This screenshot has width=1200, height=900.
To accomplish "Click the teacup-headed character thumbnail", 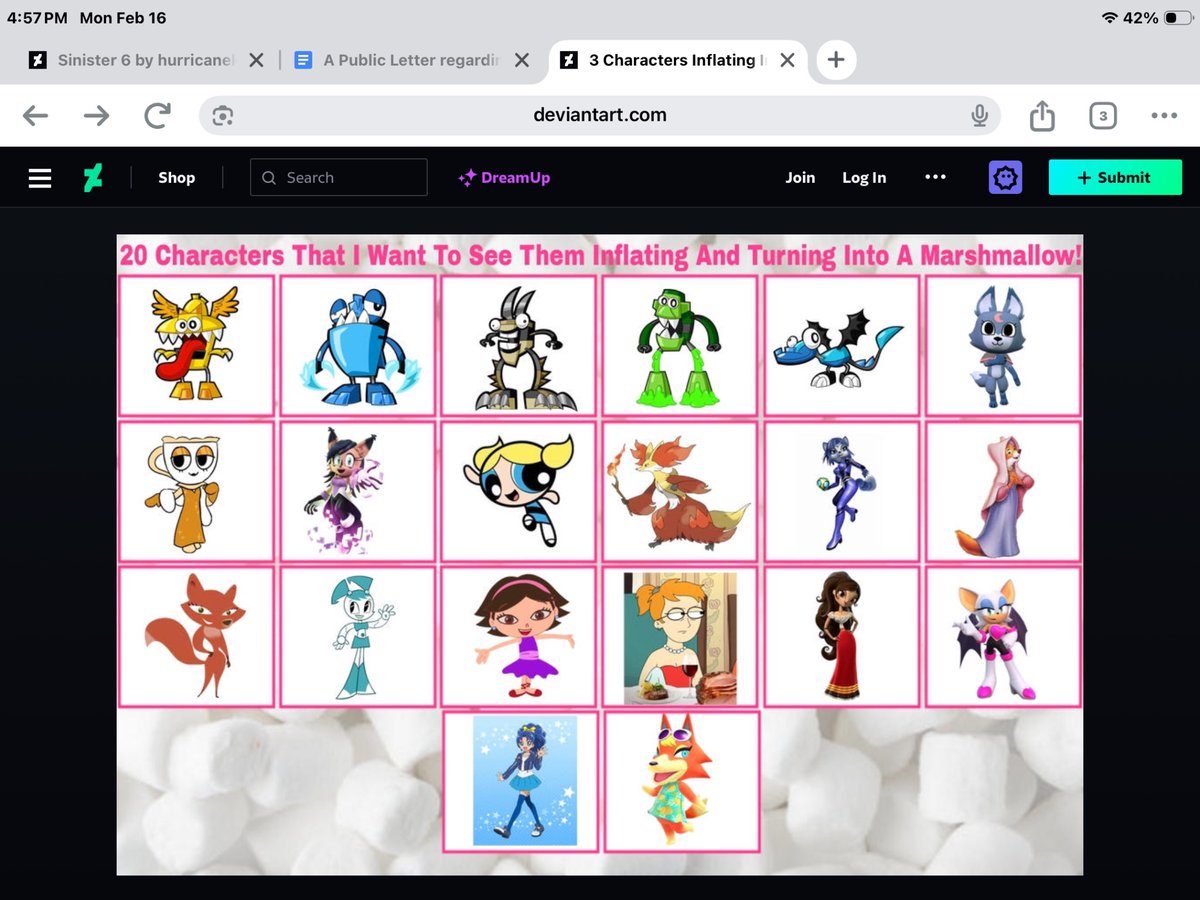I will pyautogui.click(x=196, y=491).
